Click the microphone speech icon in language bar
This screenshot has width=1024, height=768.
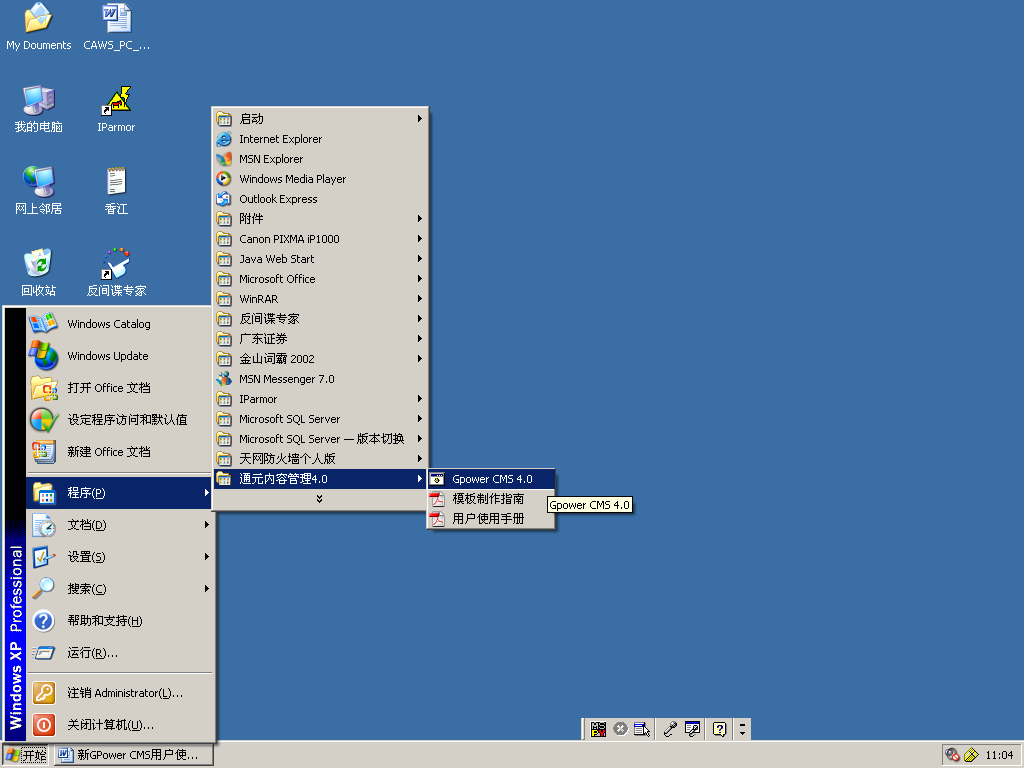click(x=670, y=729)
